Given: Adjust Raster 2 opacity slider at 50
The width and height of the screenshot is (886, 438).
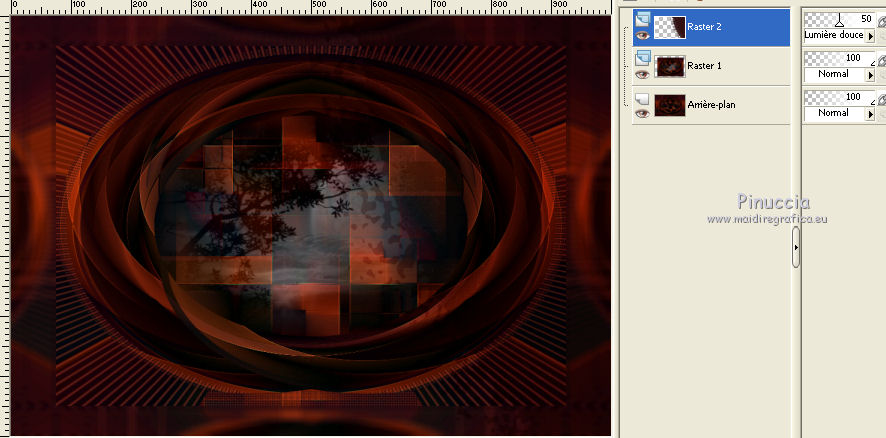Looking at the screenshot, I should coord(839,20).
